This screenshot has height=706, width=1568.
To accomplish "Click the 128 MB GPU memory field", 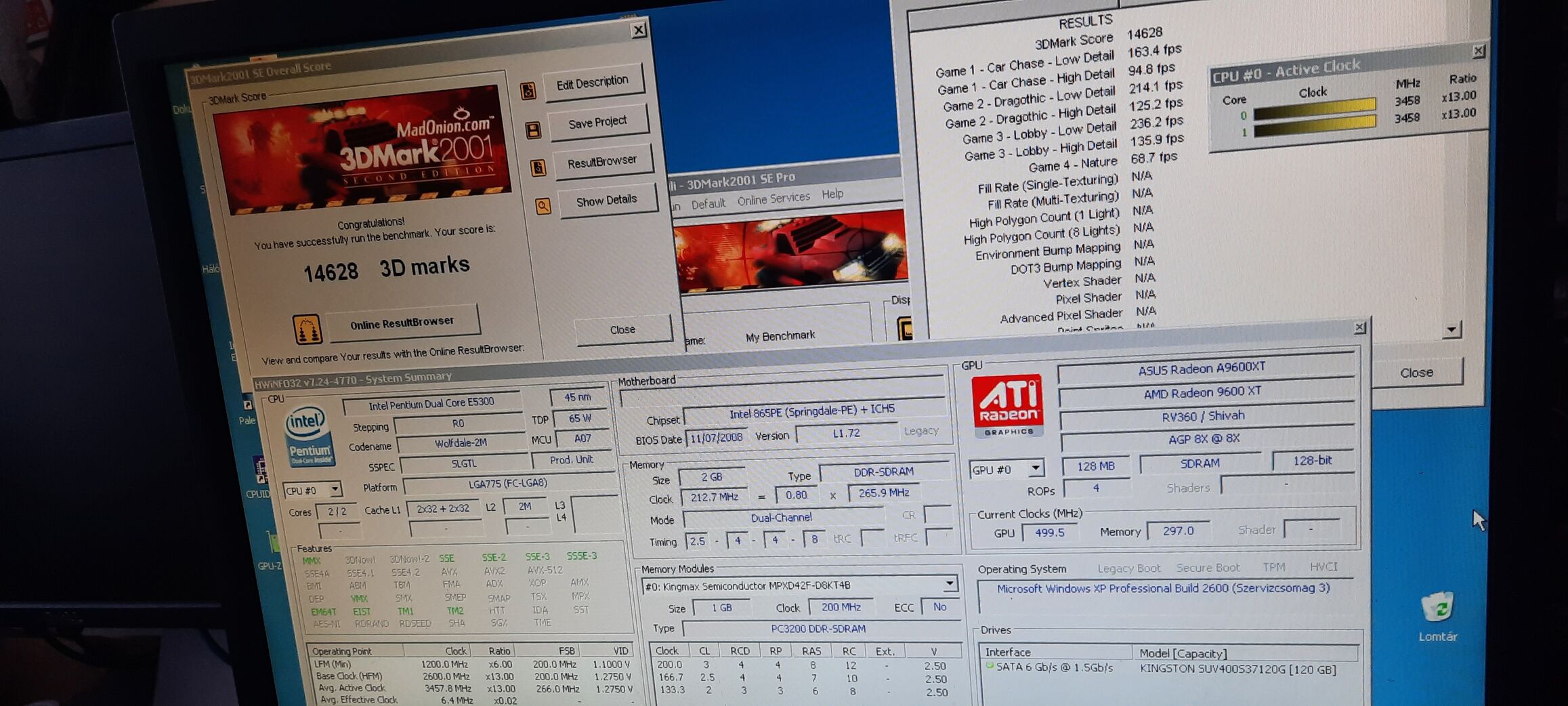I will coord(1095,466).
